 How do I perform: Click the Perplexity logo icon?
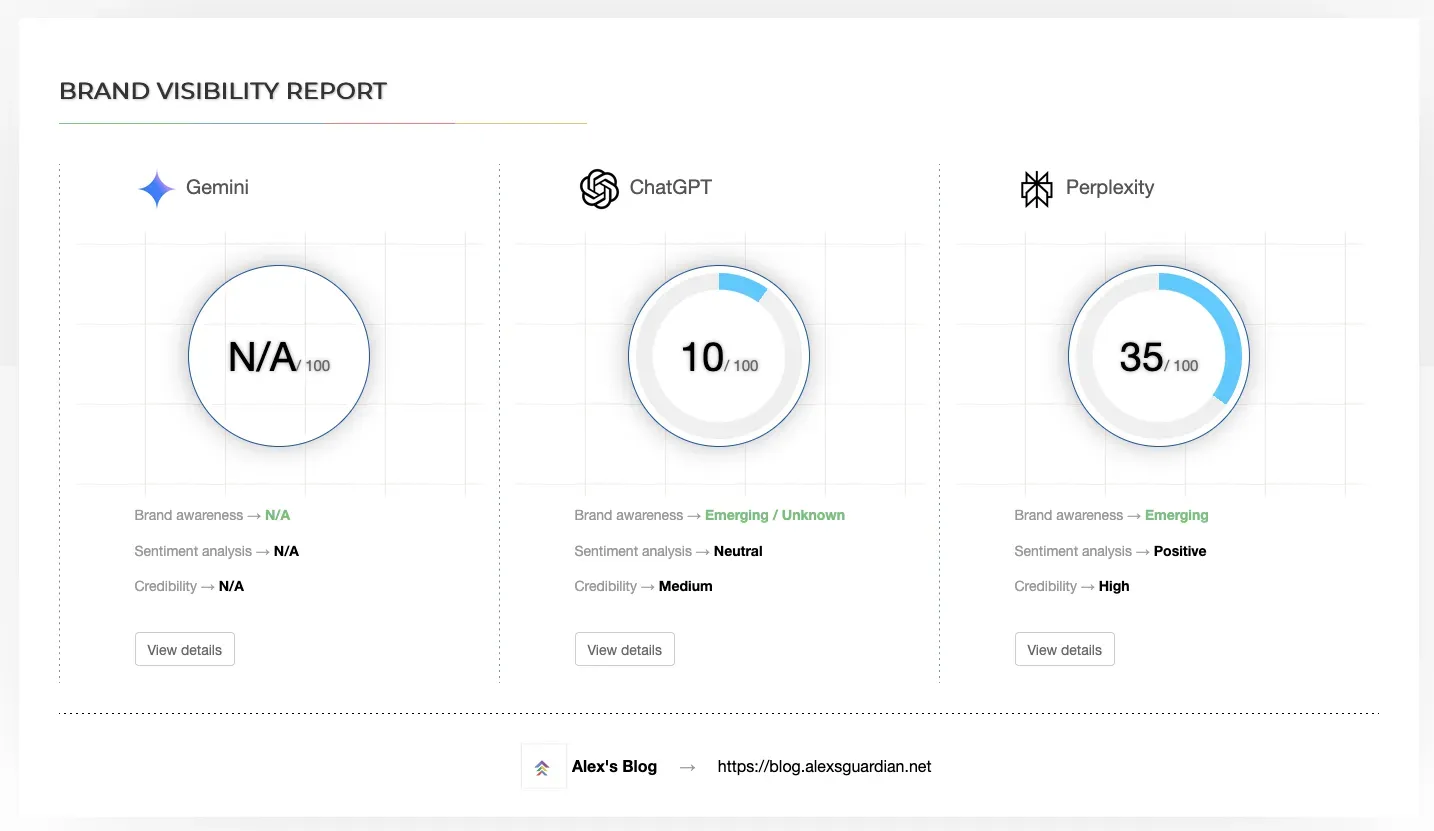[1037, 188]
